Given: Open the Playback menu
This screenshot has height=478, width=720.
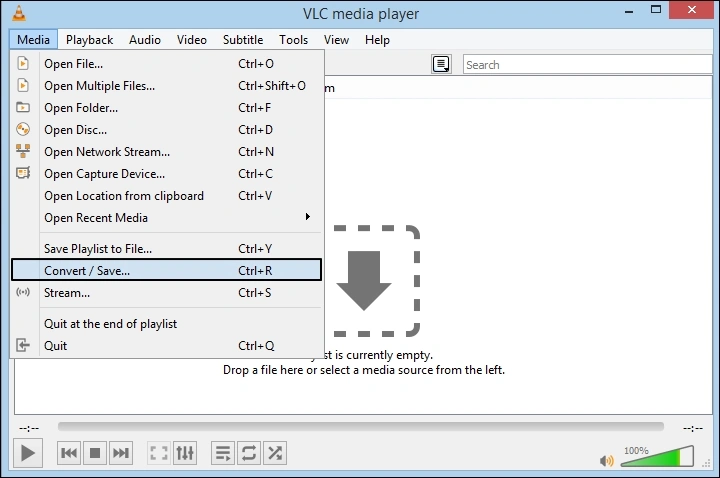Looking at the screenshot, I should pos(90,40).
